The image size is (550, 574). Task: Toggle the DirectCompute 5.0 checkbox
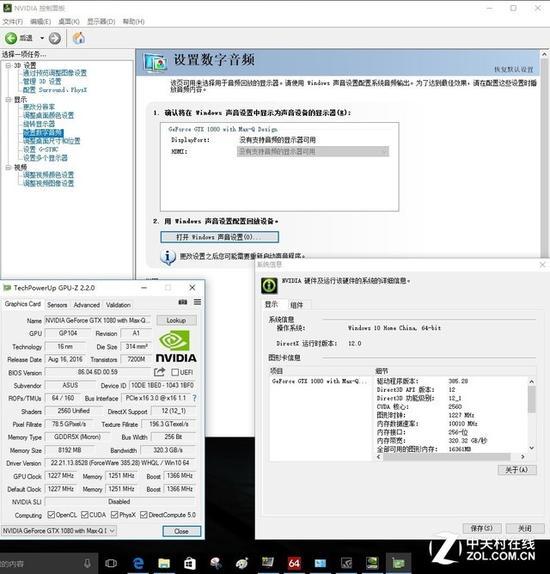144,515
